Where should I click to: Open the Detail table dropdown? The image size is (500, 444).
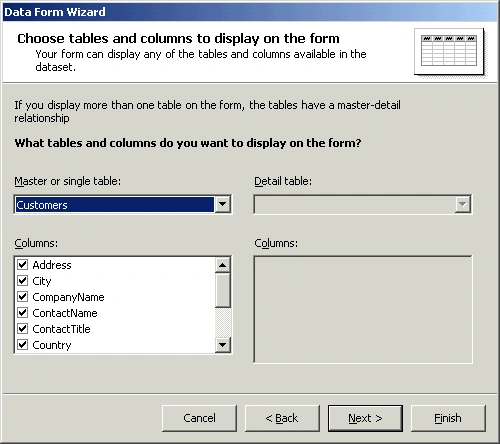[x=463, y=204]
